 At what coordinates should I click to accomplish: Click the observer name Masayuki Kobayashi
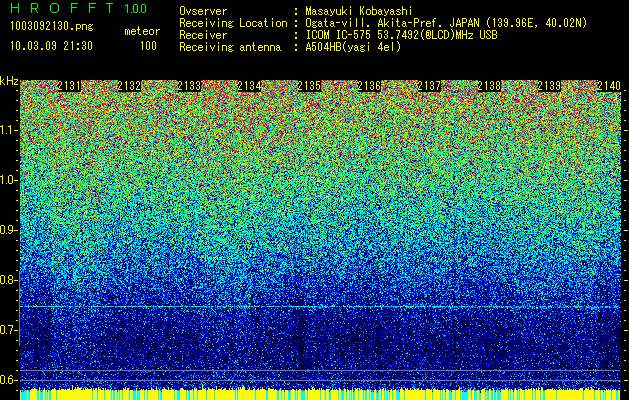(359, 11)
